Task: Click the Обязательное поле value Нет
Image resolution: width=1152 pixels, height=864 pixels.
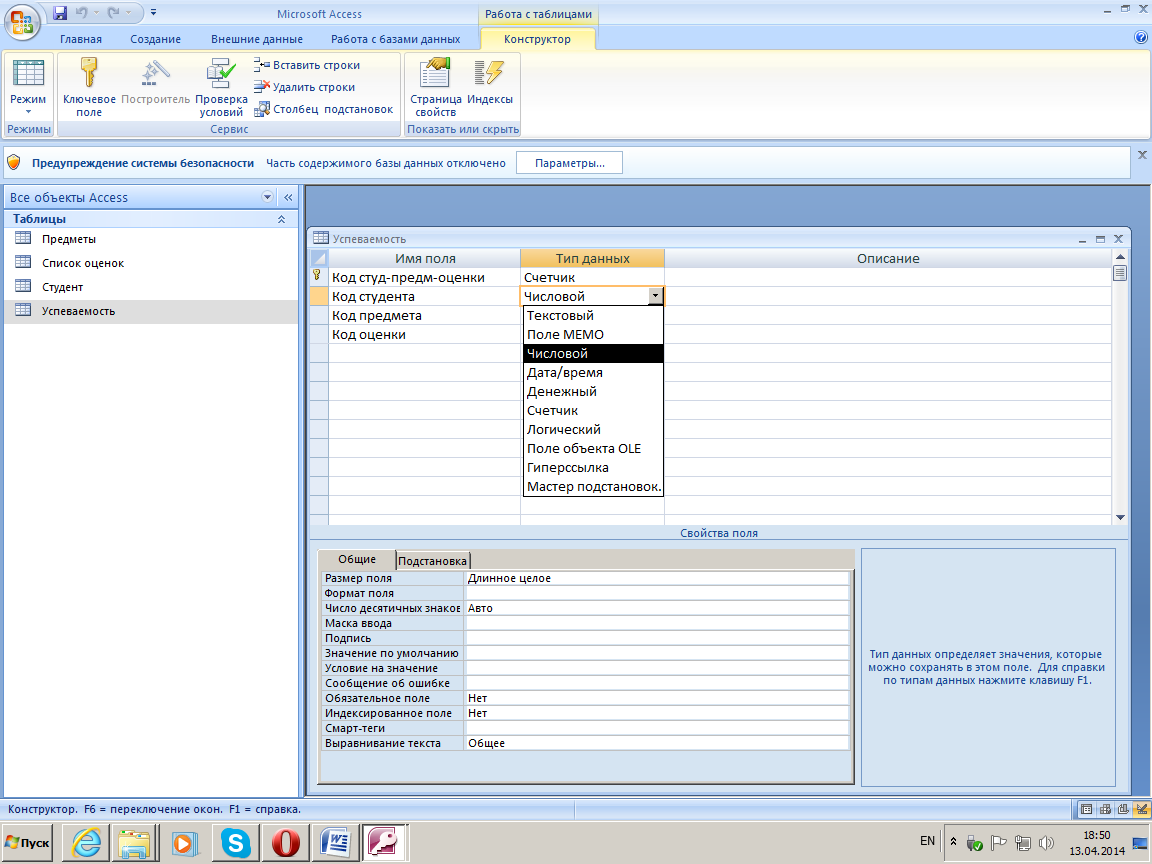Action: tap(657, 698)
